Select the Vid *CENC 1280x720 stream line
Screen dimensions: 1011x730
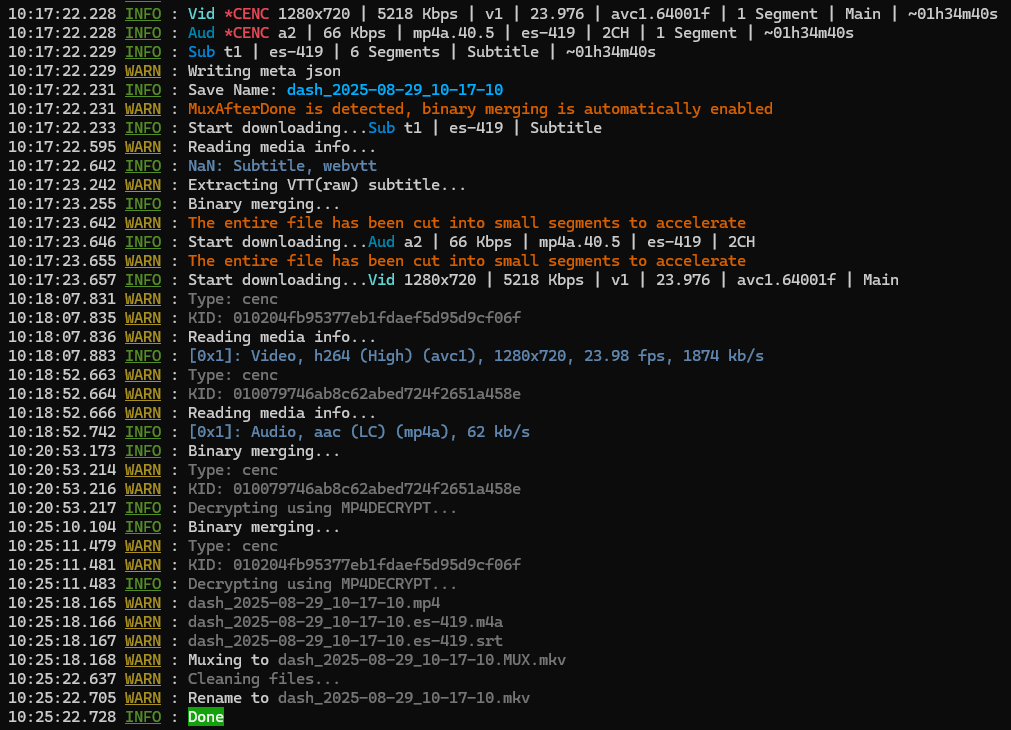coord(593,14)
